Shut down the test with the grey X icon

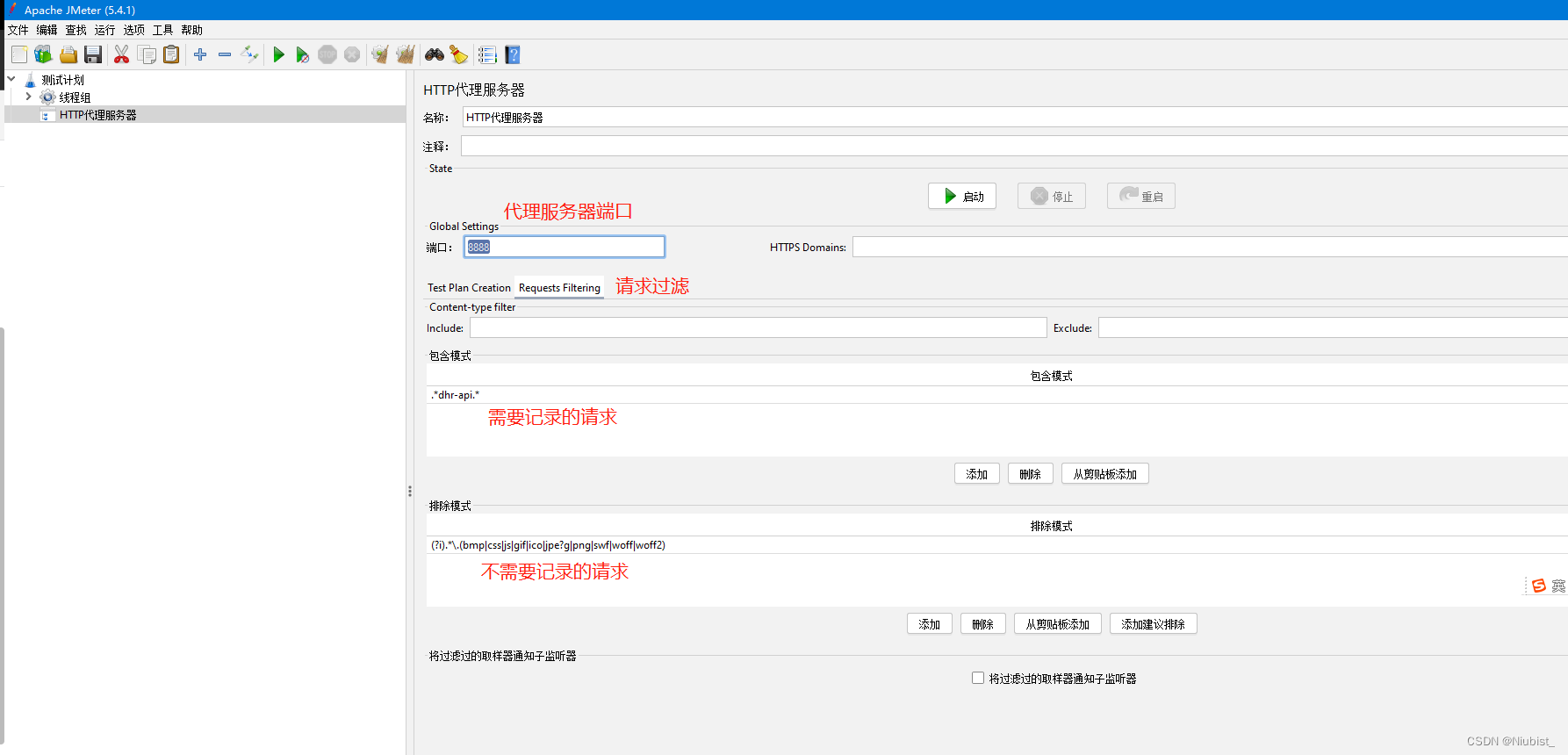coord(352,55)
